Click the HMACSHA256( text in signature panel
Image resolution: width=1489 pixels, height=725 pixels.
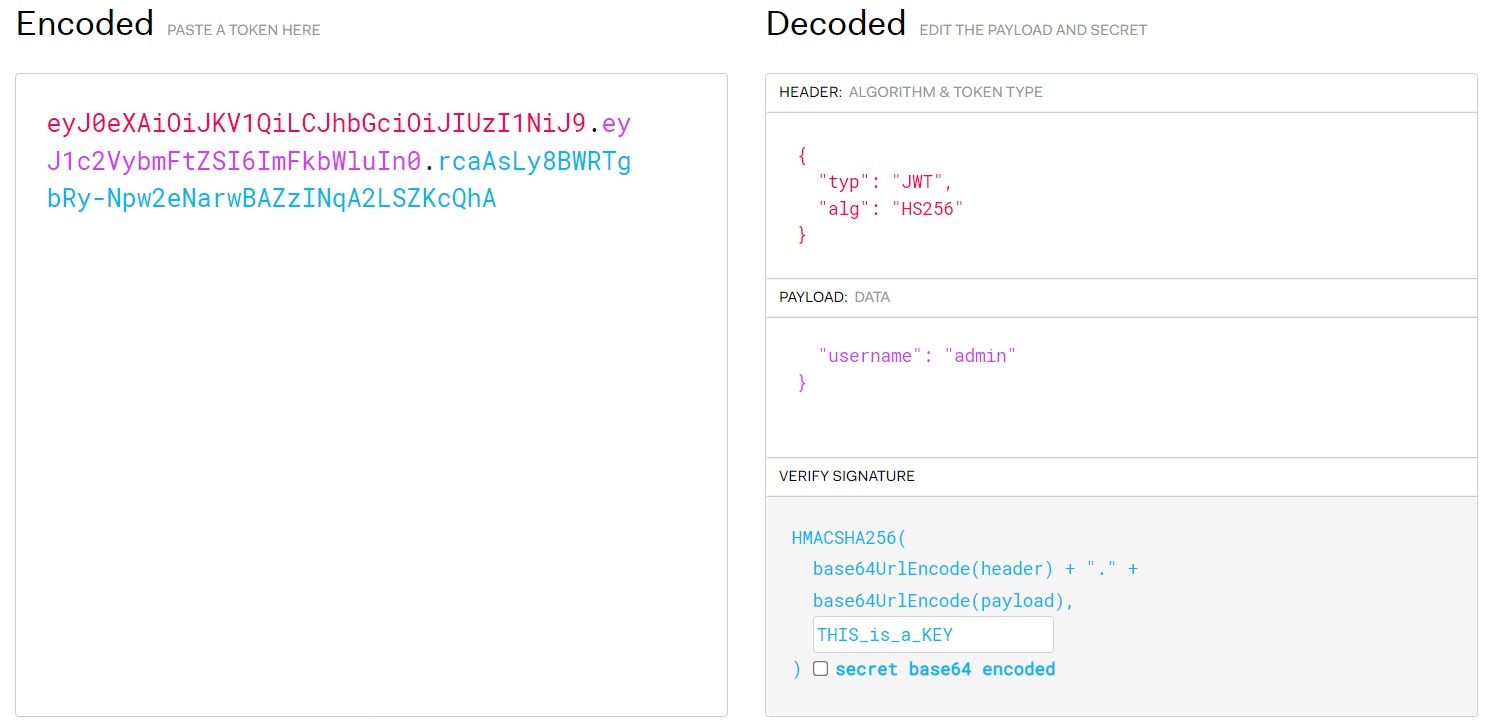pyautogui.click(x=848, y=538)
